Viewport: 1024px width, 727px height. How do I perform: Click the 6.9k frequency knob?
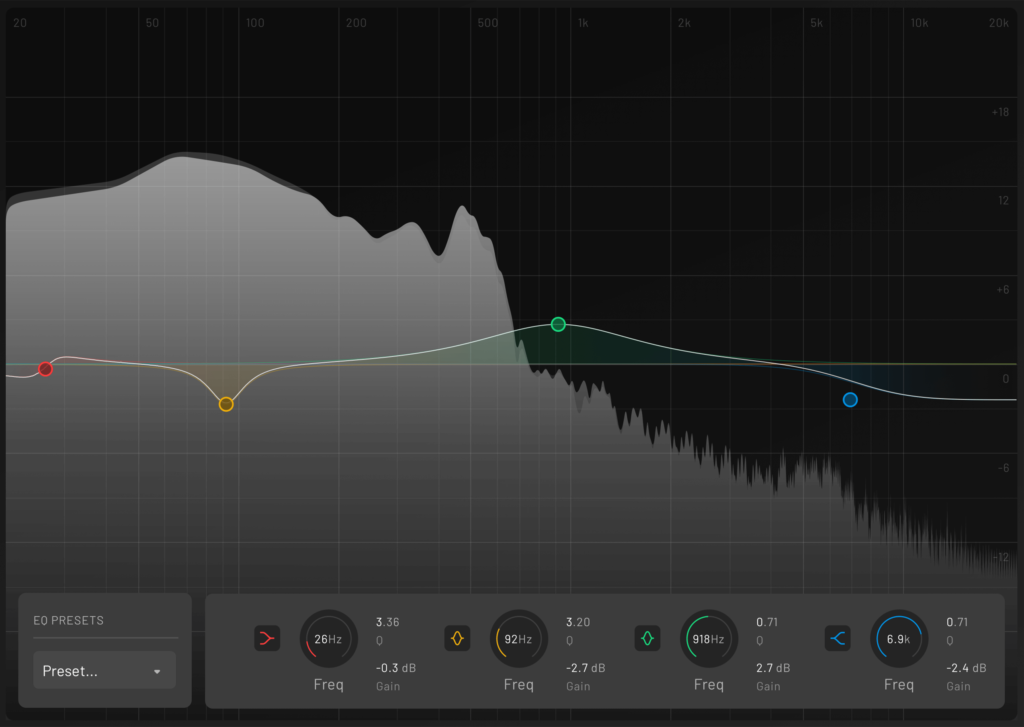(x=899, y=639)
